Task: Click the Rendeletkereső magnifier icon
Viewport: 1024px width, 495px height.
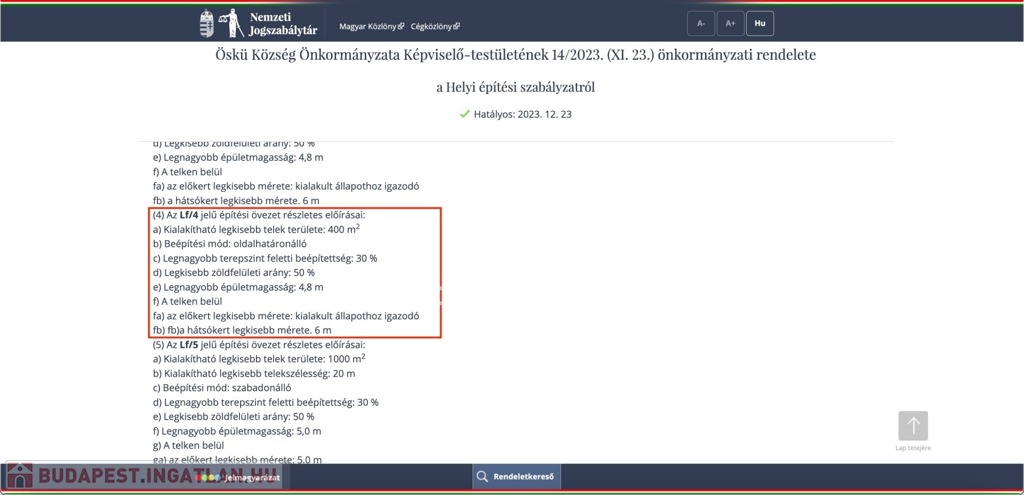Action: [482, 477]
